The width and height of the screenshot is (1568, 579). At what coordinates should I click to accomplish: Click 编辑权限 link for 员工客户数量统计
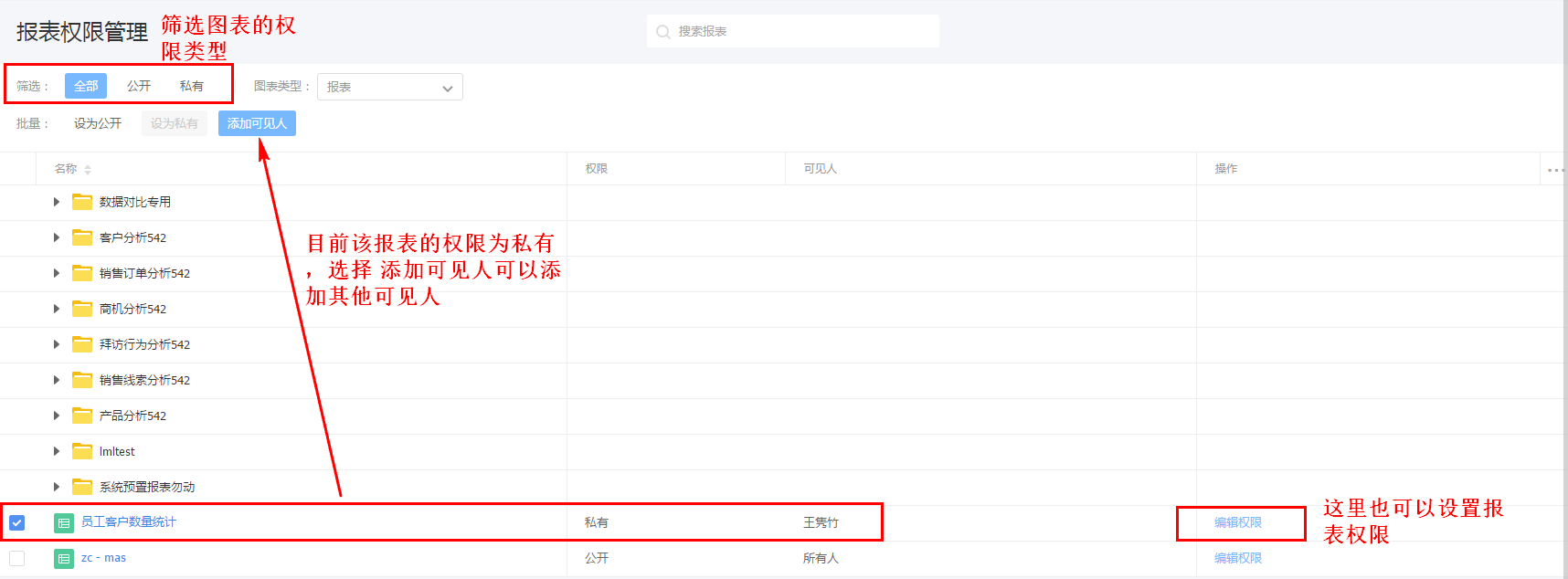1238,523
